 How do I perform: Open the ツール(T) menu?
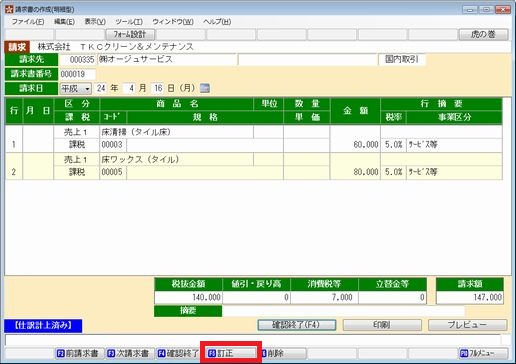(129, 22)
